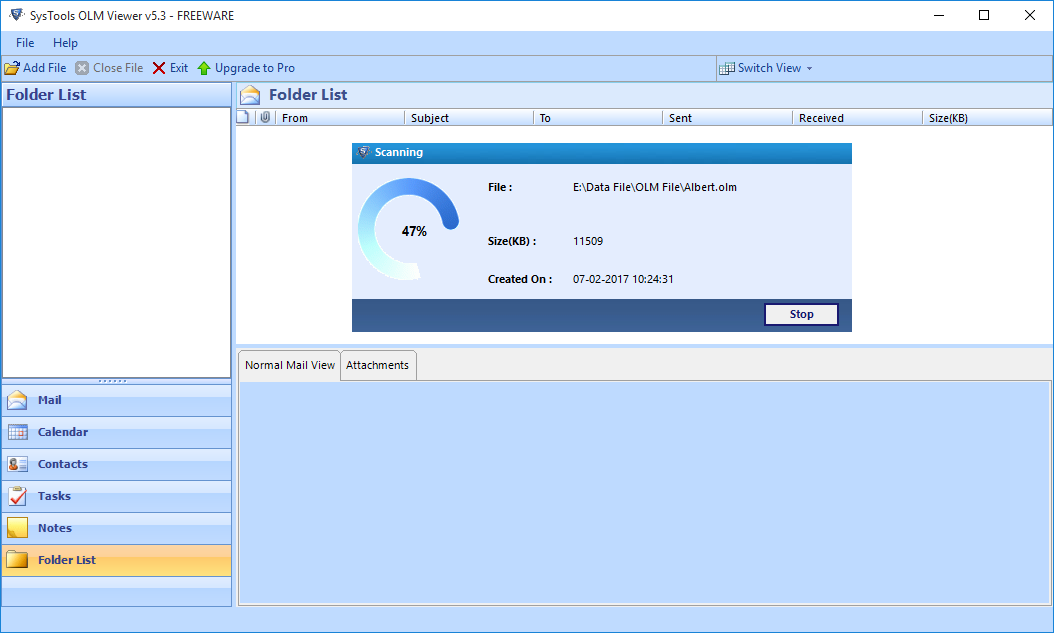Sort by the Received column header
The width and height of the screenshot is (1054, 633).
coord(858,118)
